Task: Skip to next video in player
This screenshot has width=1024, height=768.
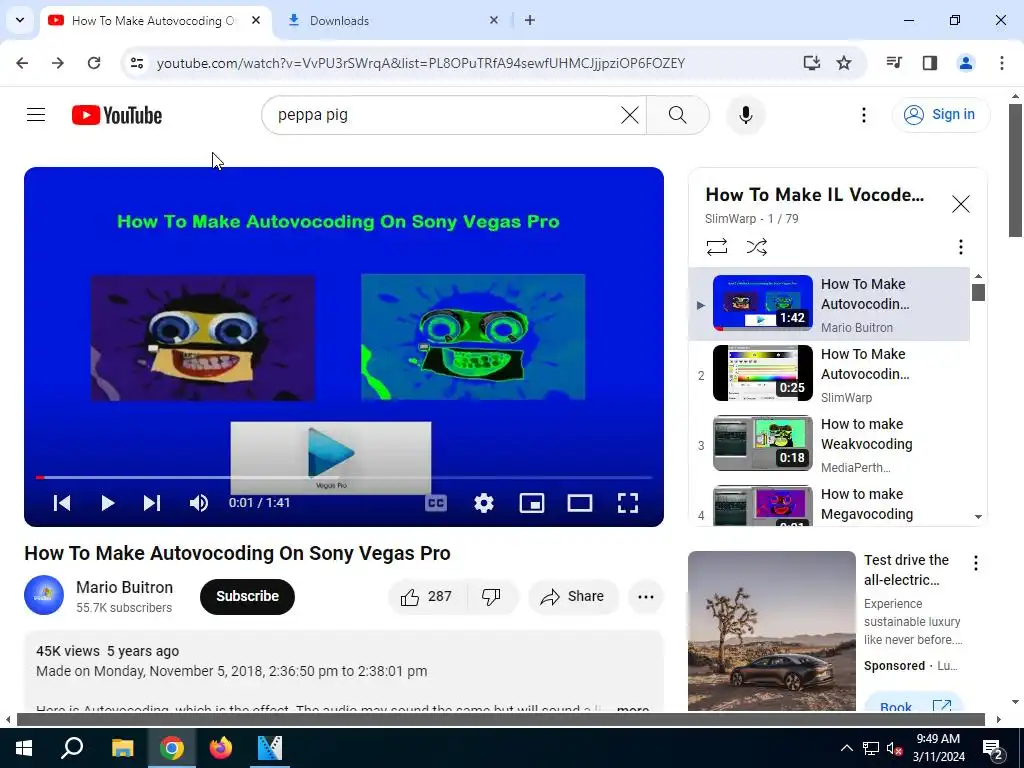Action: pos(152,503)
